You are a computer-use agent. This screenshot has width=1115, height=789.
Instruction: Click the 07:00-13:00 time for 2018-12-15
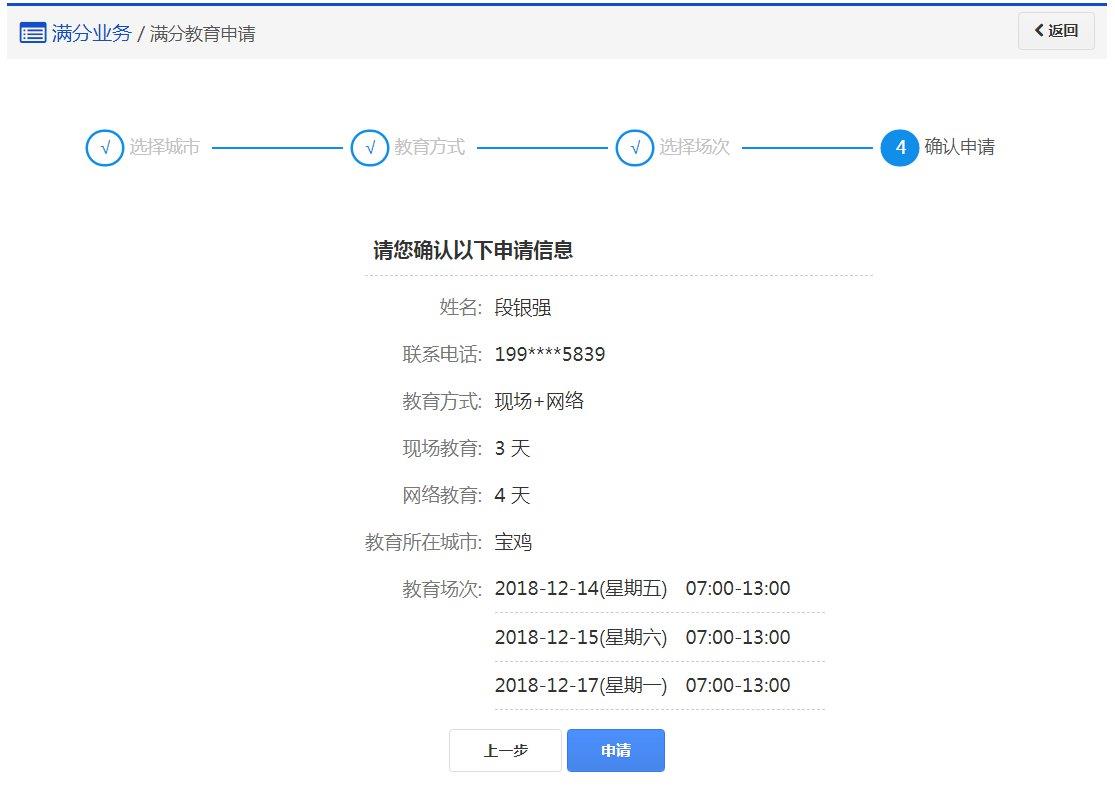point(738,638)
